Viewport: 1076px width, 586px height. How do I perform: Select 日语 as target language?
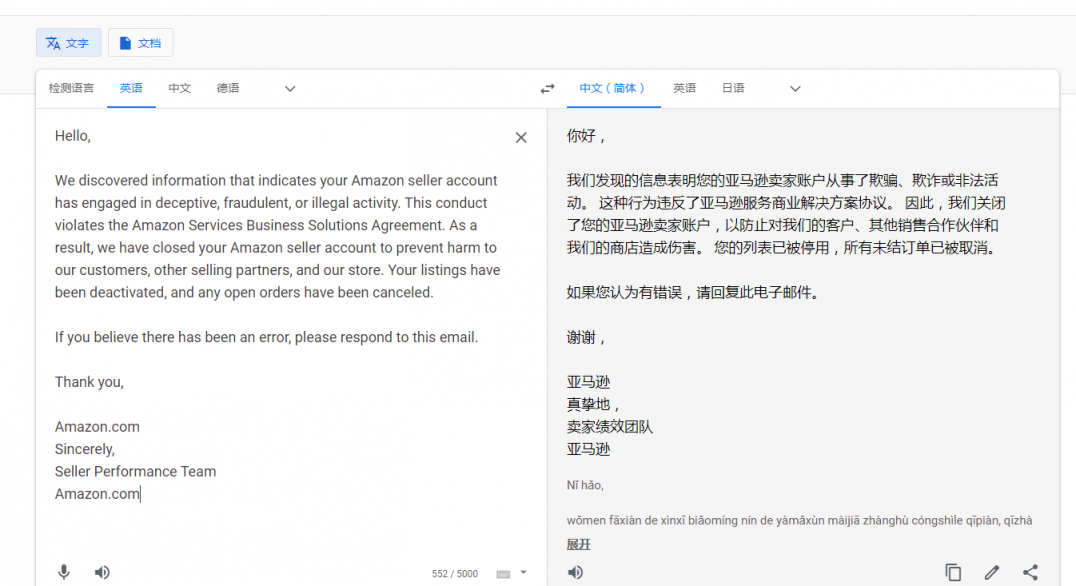pos(733,88)
